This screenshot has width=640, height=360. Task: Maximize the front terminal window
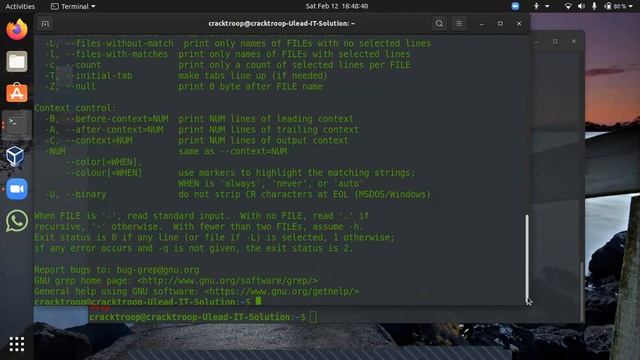tap(500, 24)
